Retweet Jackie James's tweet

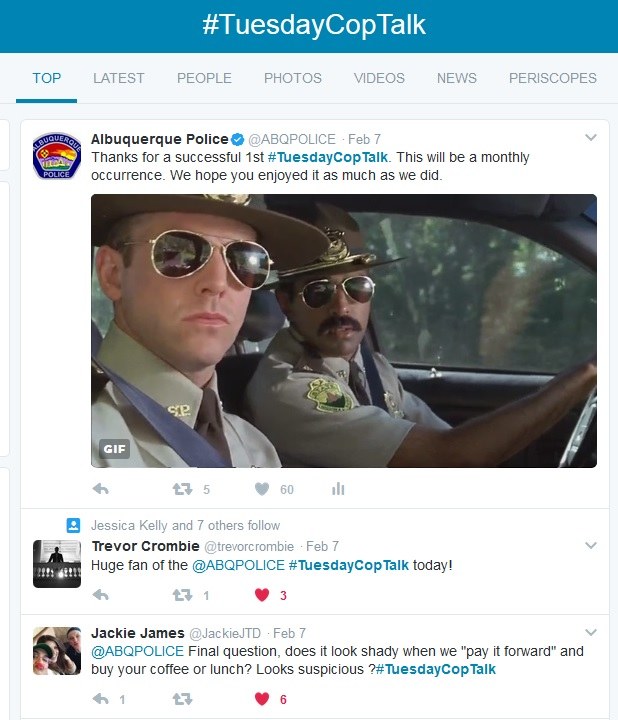[x=182, y=699]
